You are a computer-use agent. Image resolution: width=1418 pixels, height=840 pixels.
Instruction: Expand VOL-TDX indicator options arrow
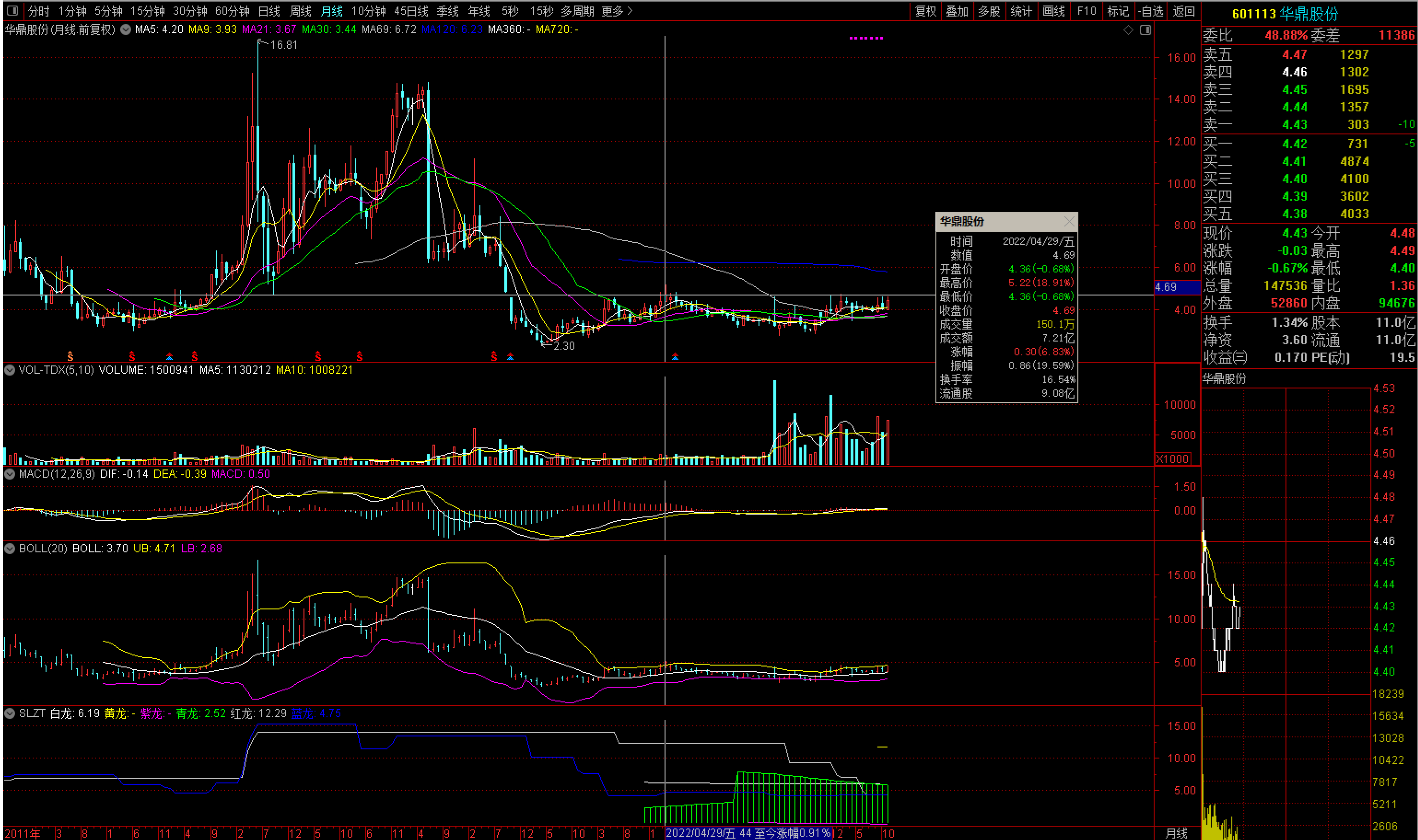(10, 370)
